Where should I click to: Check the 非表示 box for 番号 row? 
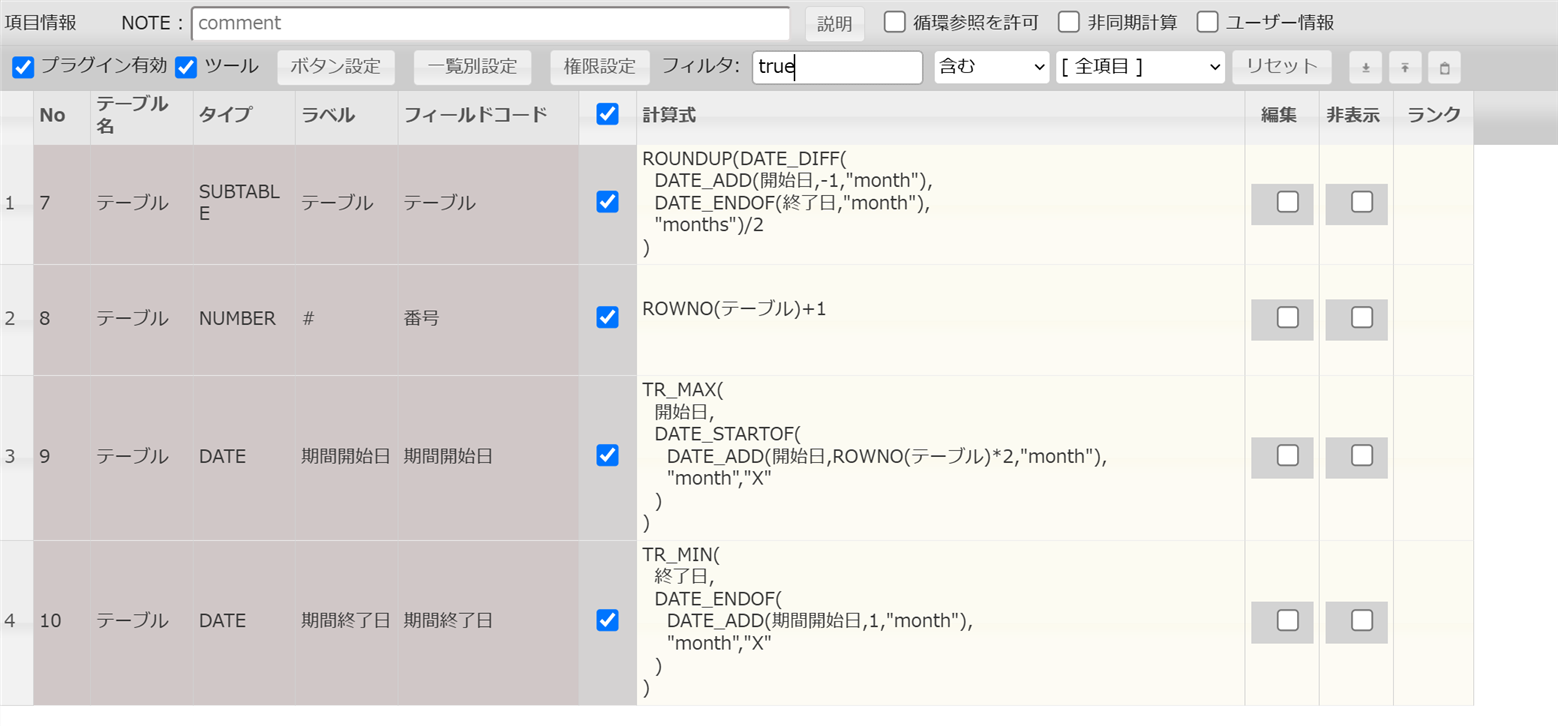click(x=1362, y=317)
